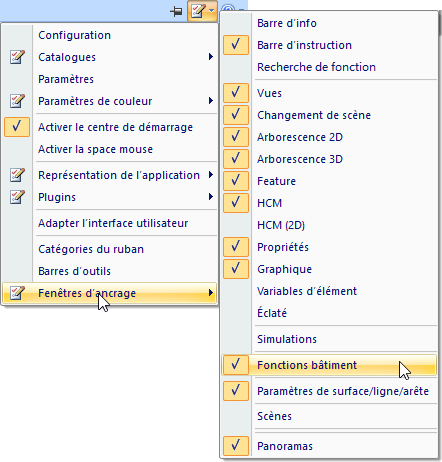Expand Paramètres de couleur submenu arrow
Viewport: 442px width, 462px height.
click(x=211, y=101)
